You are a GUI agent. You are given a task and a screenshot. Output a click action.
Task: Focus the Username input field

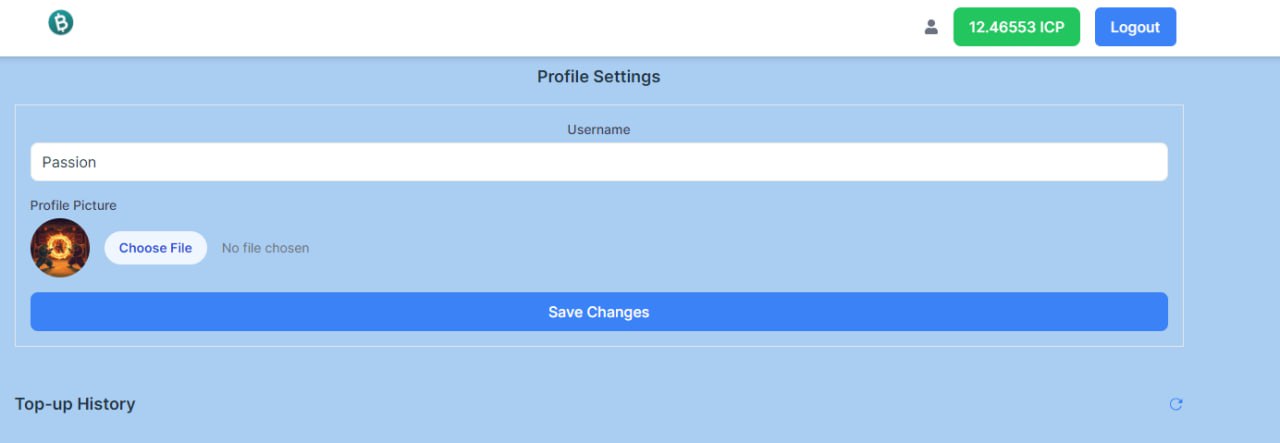[x=598, y=162]
